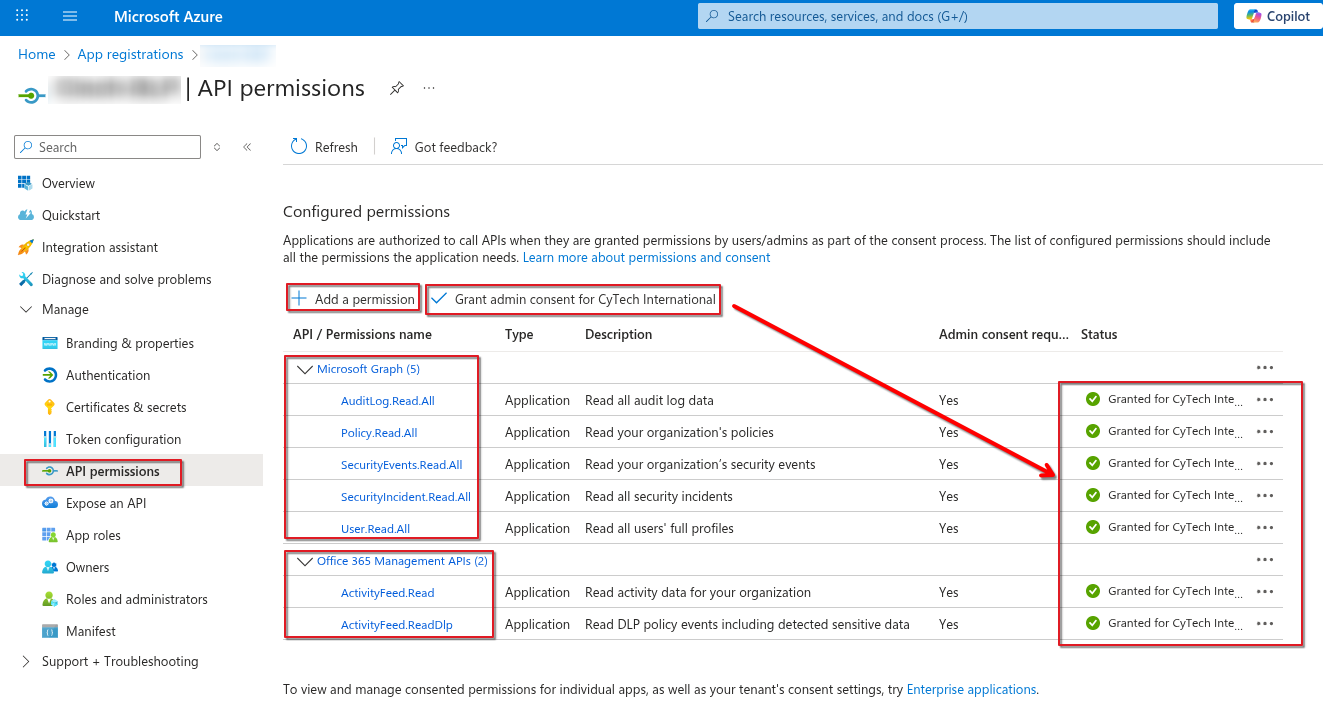The width and height of the screenshot is (1323, 710).
Task: Open Certificates & secrets menu item
Action: tap(126, 407)
